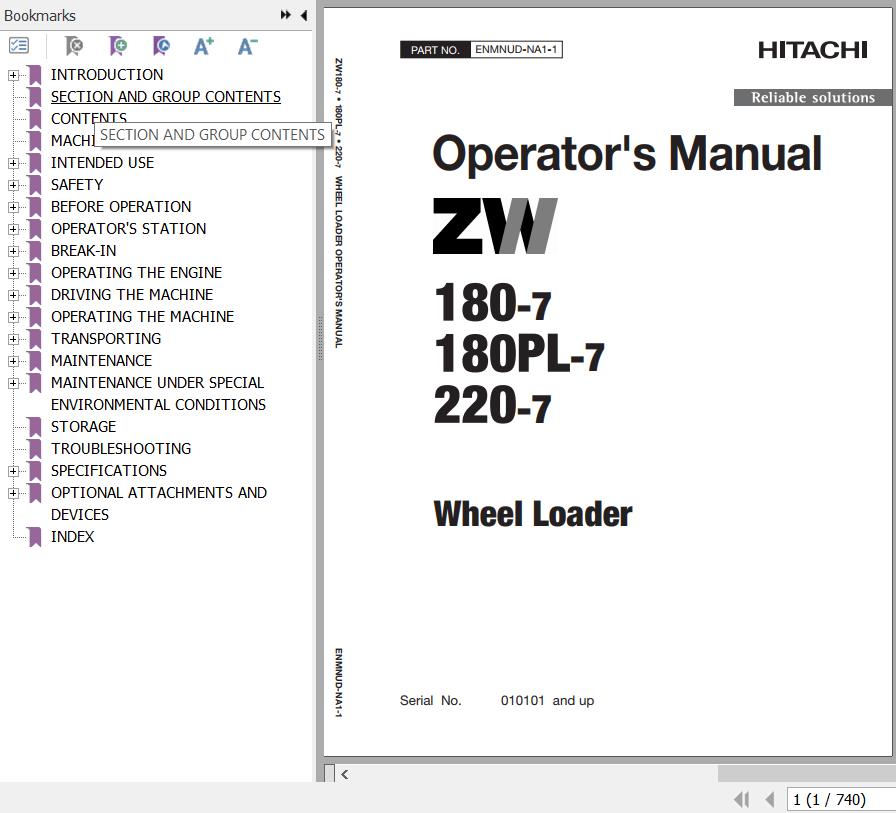
Task: Click the double-arrow expand icon in Bookmarks header
Action: [x=286, y=15]
